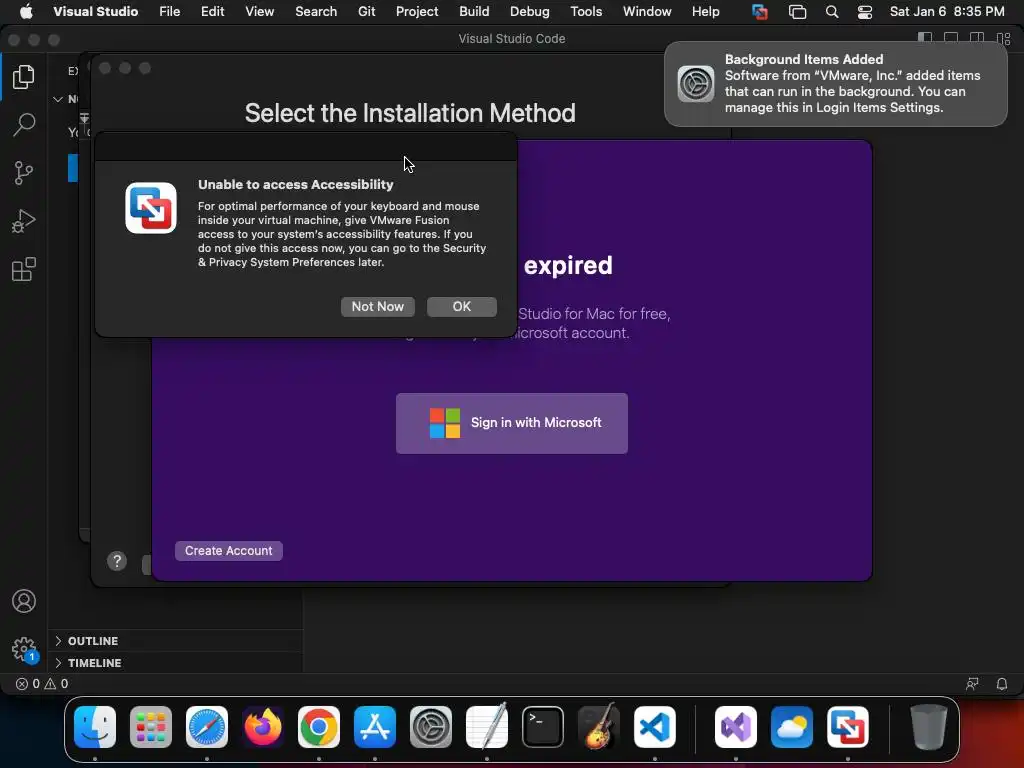Image resolution: width=1024 pixels, height=768 pixels.
Task: Launch Google Chrome from the Dock
Action: 319,727
